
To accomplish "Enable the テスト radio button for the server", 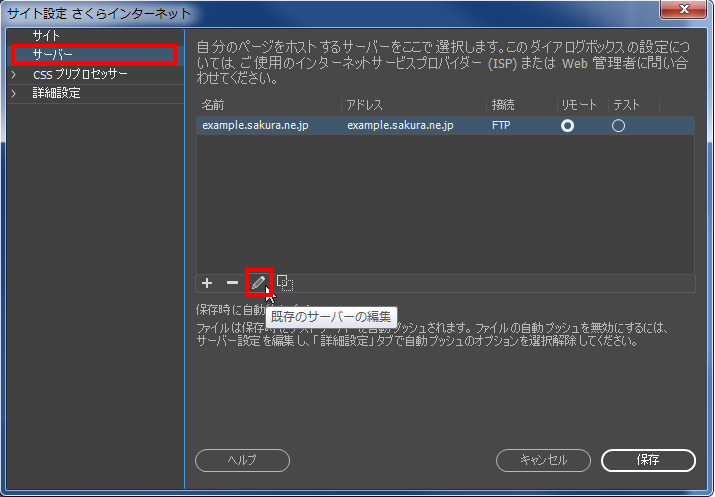I will coord(618,126).
